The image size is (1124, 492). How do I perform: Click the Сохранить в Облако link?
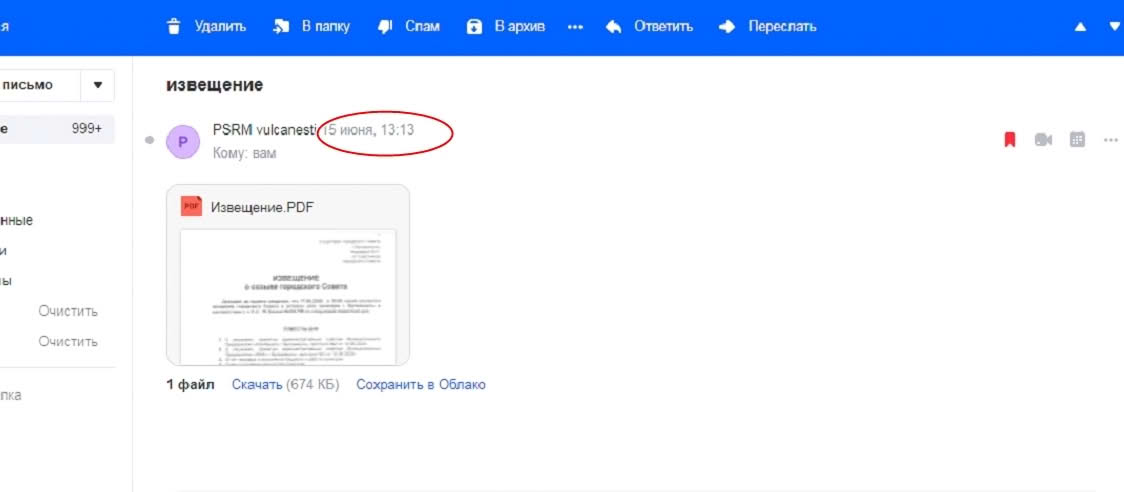[x=420, y=385]
